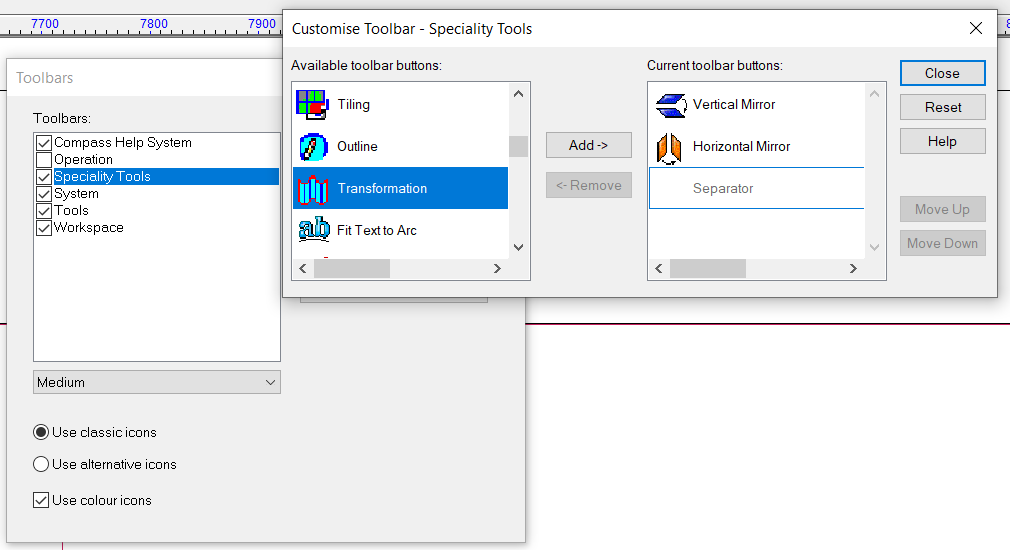Select 'Transformation' label in available buttons
1010x550 pixels.
pyautogui.click(x=383, y=188)
